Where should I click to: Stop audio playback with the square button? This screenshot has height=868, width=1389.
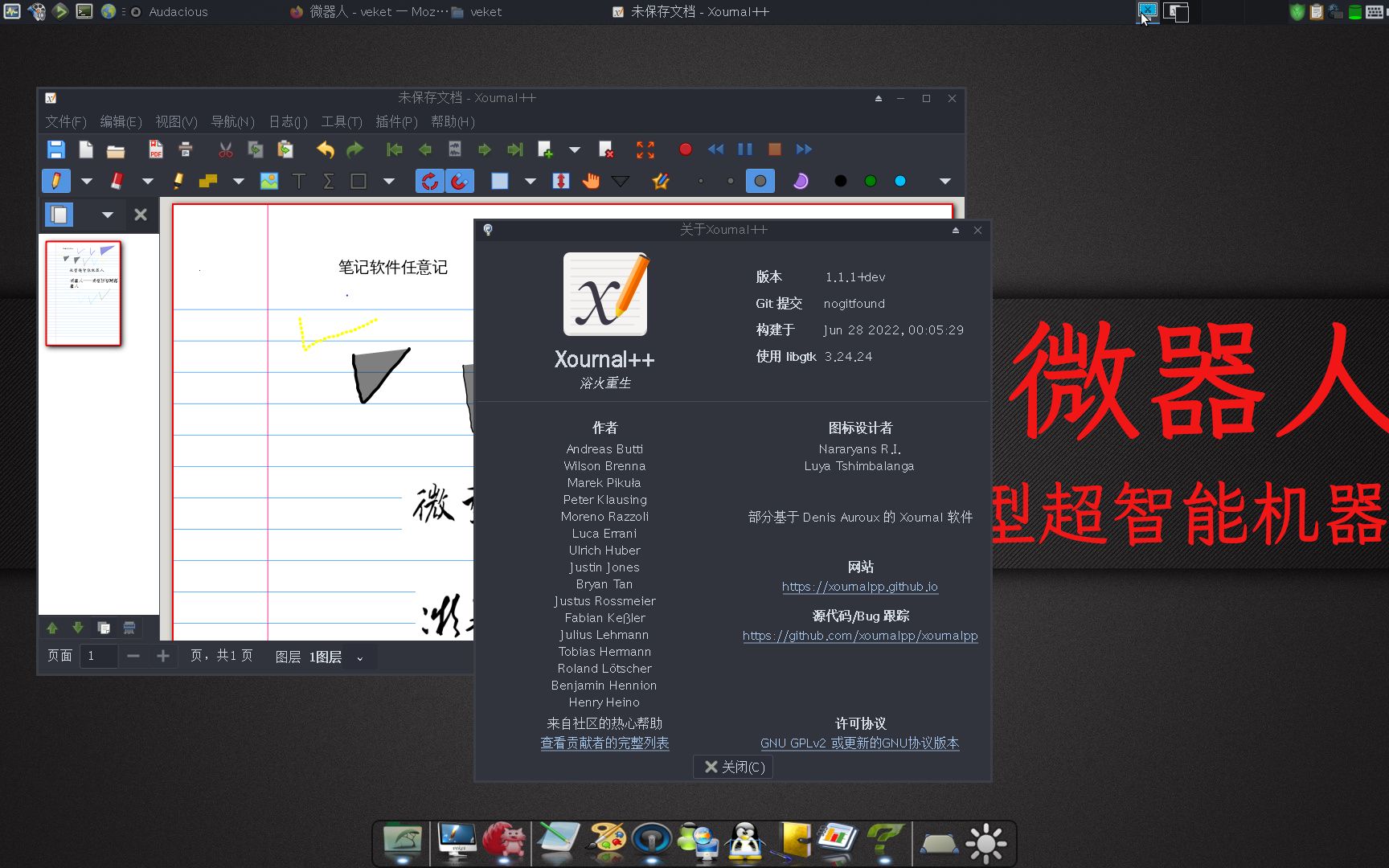tap(775, 149)
